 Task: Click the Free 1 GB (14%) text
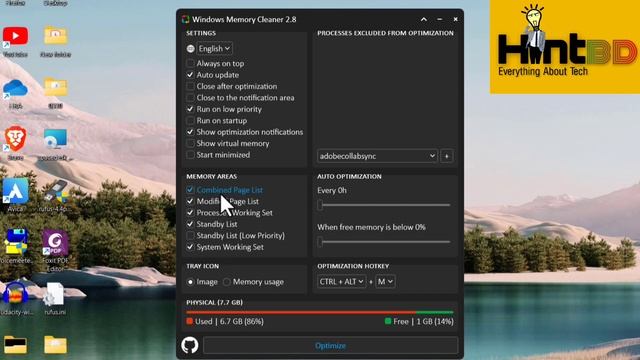point(423,322)
